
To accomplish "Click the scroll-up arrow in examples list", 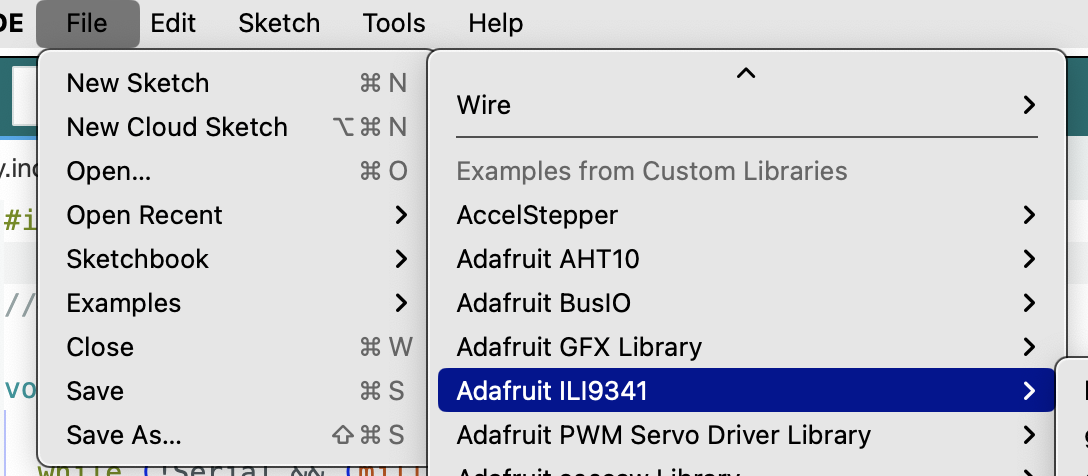I will (x=746, y=72).
